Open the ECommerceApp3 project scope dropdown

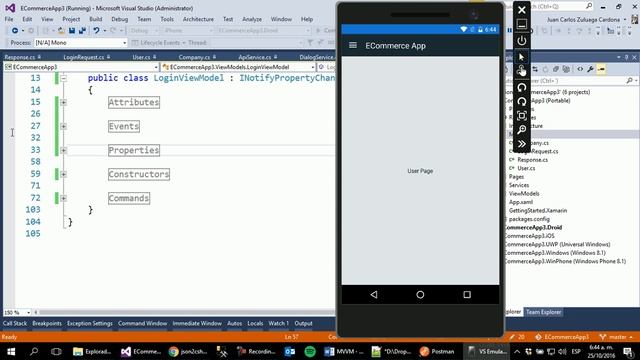click(156, 67)
